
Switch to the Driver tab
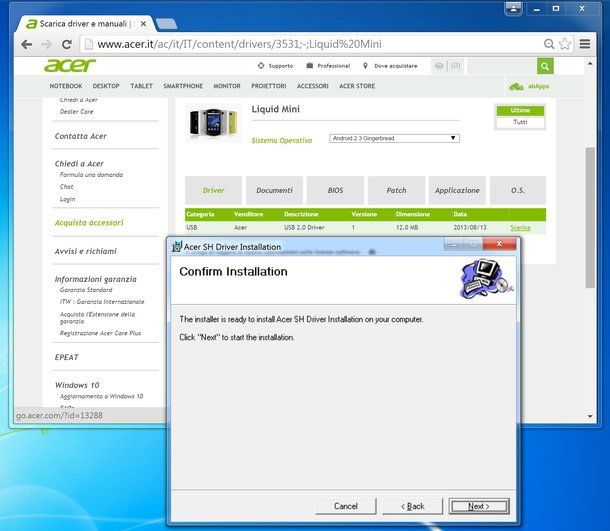tap(213, 190)
